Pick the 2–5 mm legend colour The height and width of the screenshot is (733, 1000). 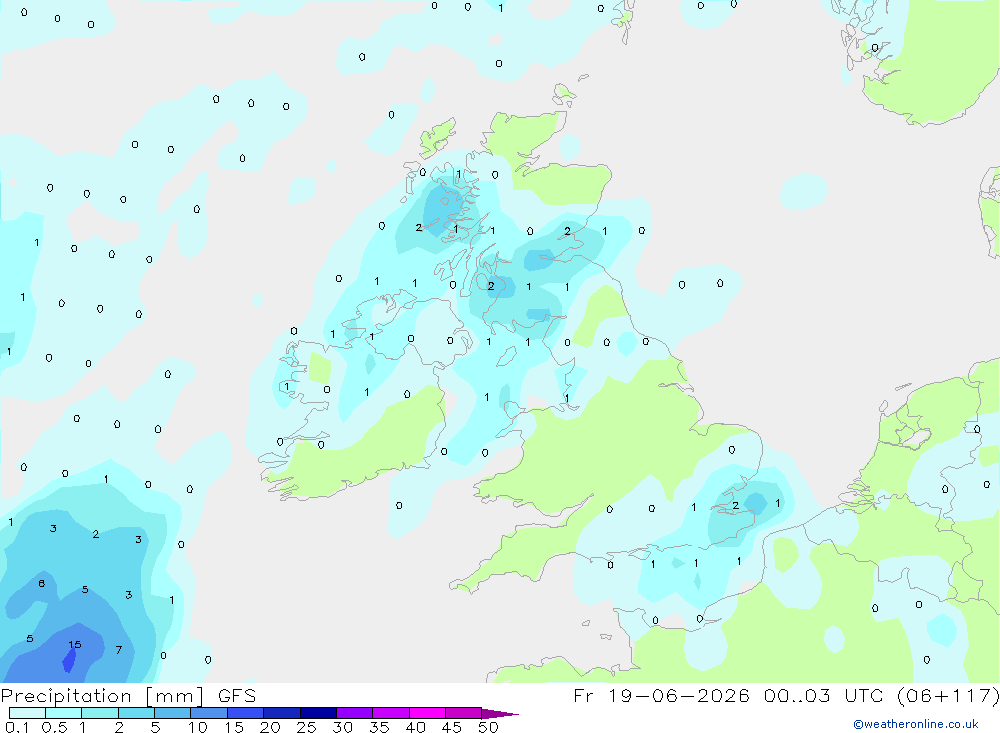(136, 713)
